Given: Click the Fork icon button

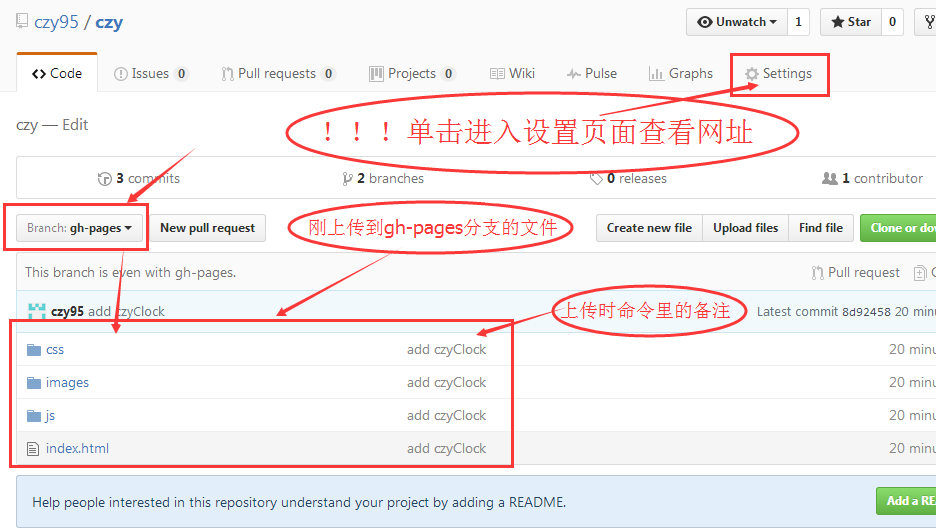Looking at the screenshot, I should (926, 22).
